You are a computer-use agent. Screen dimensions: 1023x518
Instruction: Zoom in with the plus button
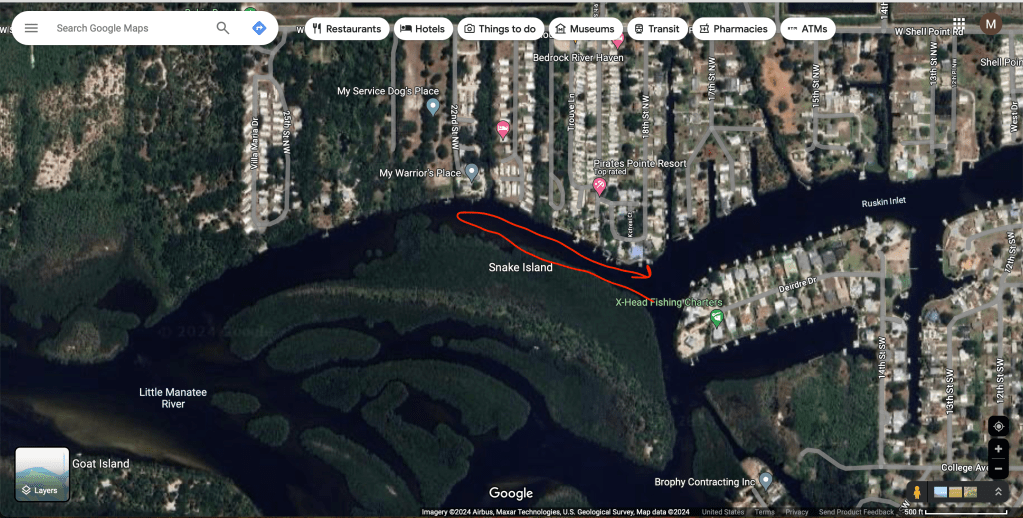pyautogui.click(x=998, y=449)
